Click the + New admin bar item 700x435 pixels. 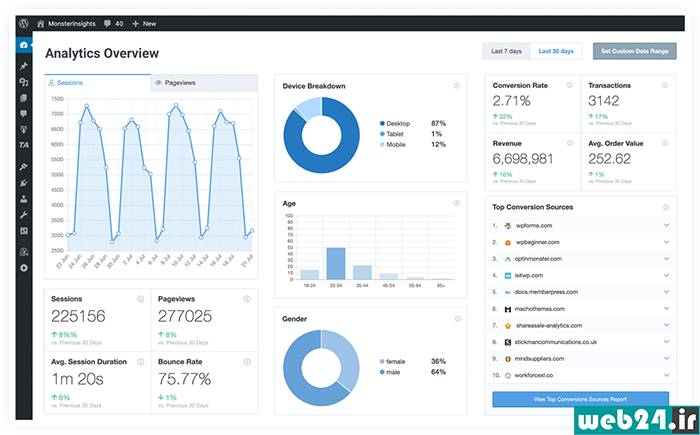click(144, 24)
